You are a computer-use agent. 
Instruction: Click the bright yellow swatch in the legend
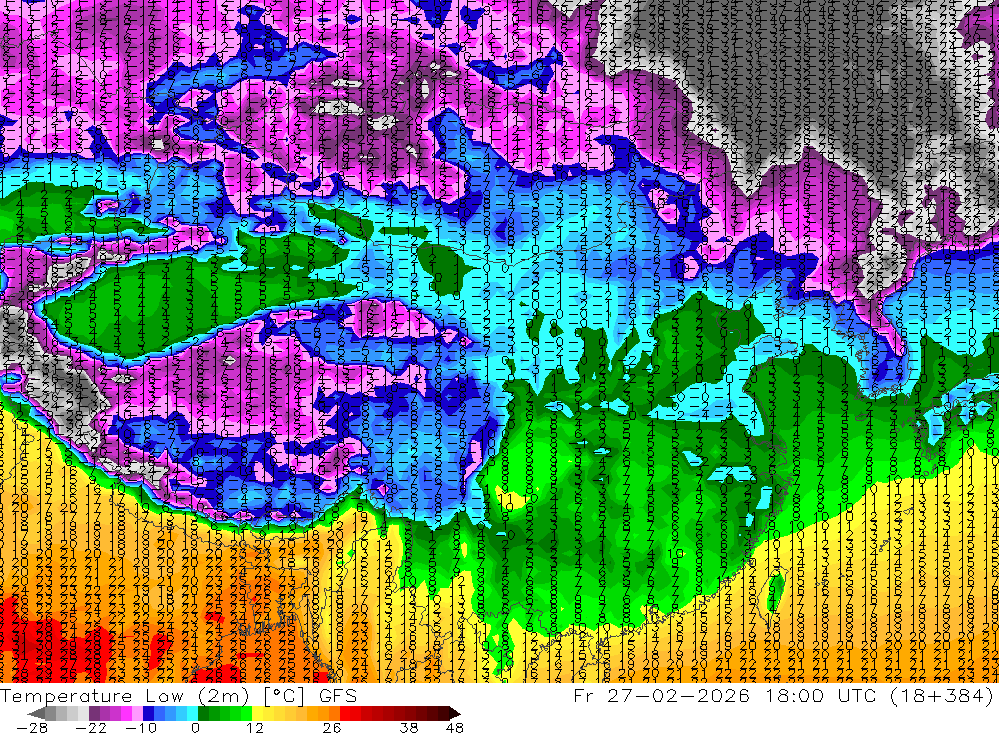coord(258,714)
